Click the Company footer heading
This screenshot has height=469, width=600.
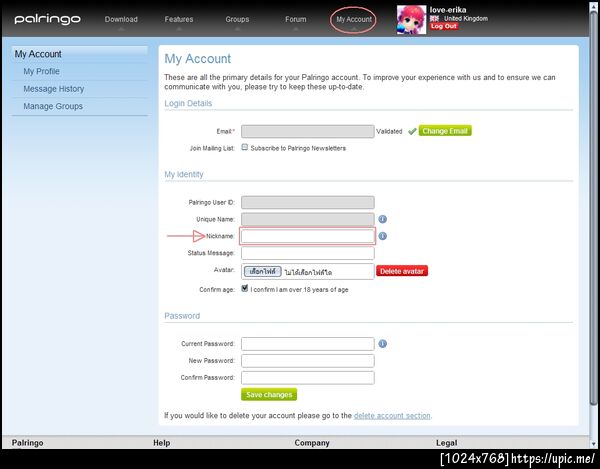click(x=312, y=443)
